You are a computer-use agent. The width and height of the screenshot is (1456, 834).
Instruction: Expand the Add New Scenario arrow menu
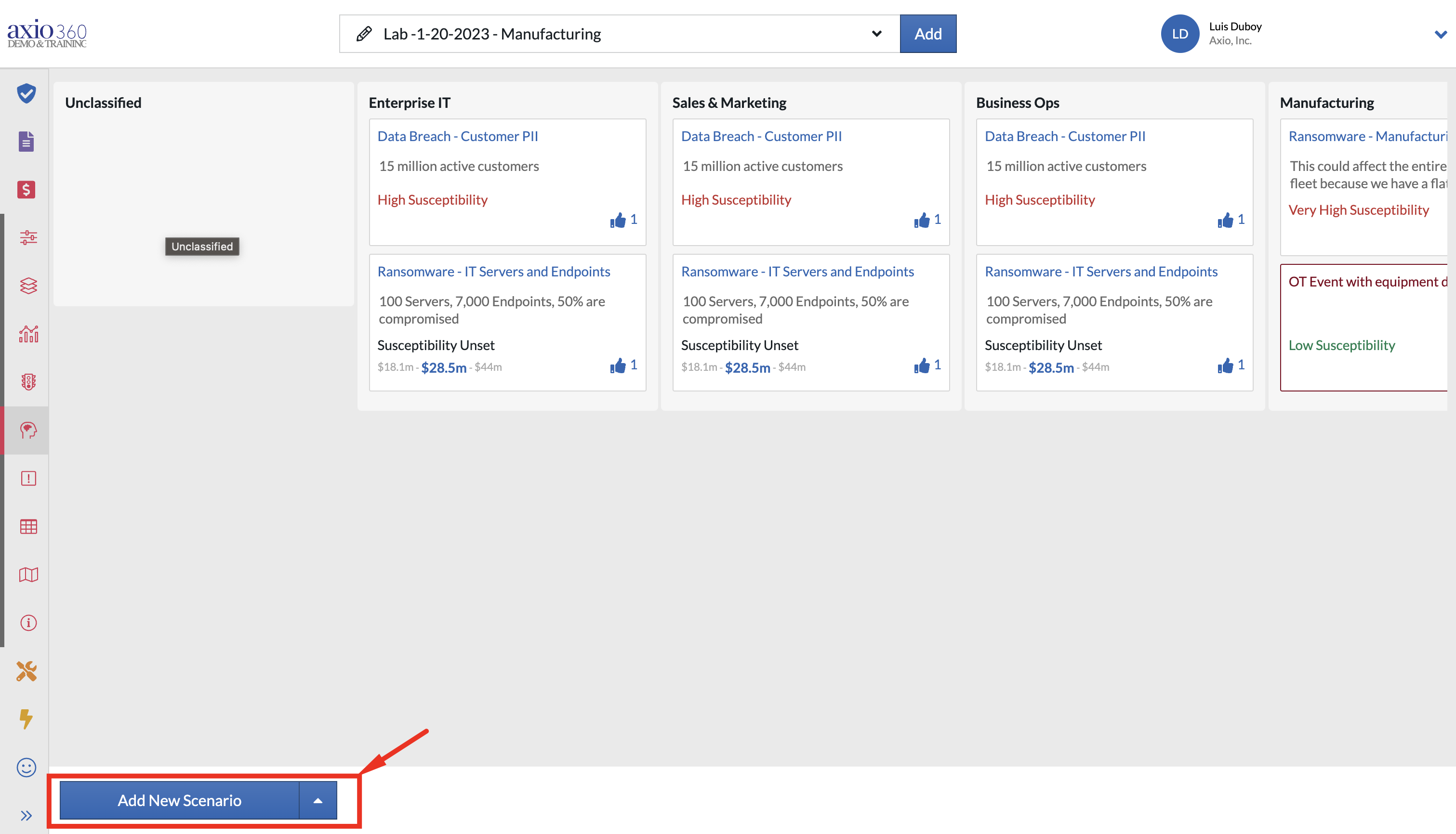pos(318,800)
